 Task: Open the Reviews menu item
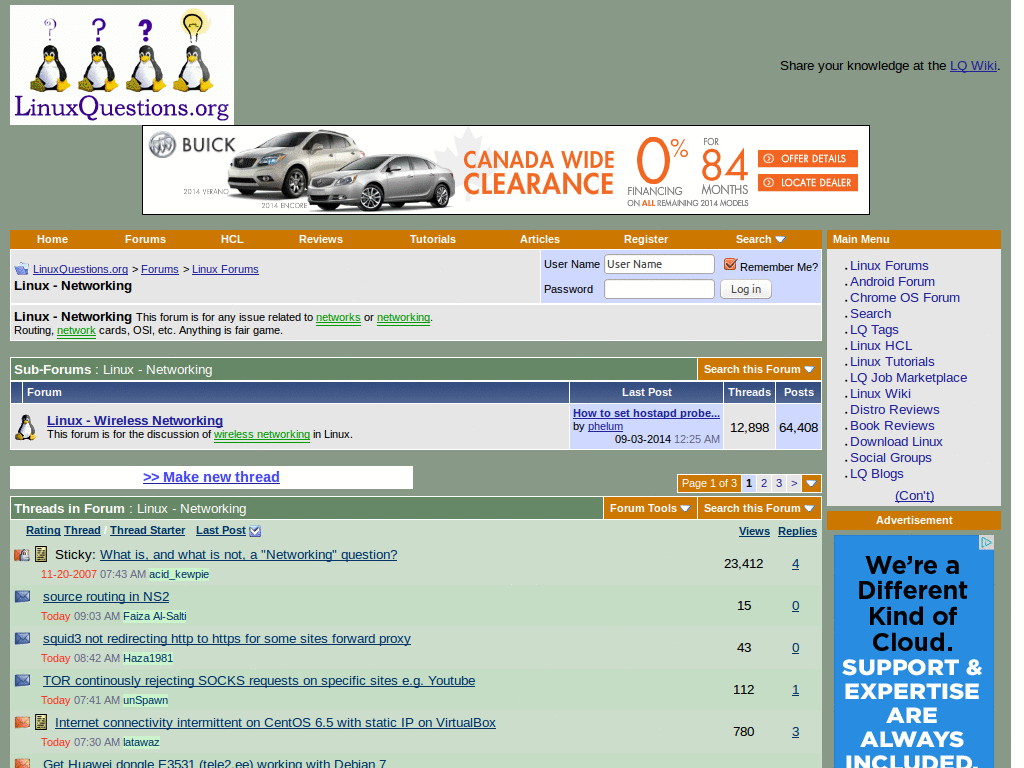click(321, 239)
